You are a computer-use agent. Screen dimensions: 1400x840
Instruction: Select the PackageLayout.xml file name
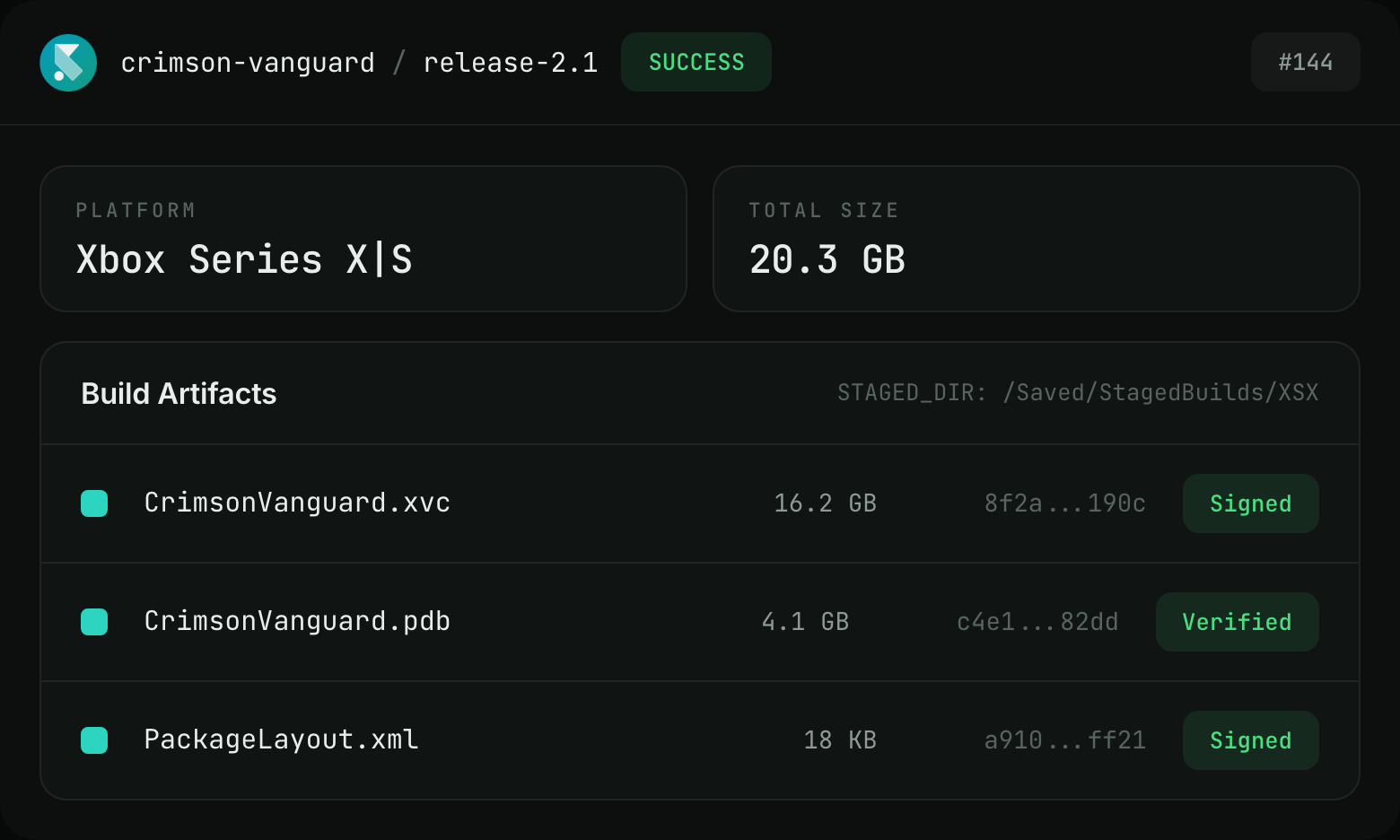(x=281, y=739)
